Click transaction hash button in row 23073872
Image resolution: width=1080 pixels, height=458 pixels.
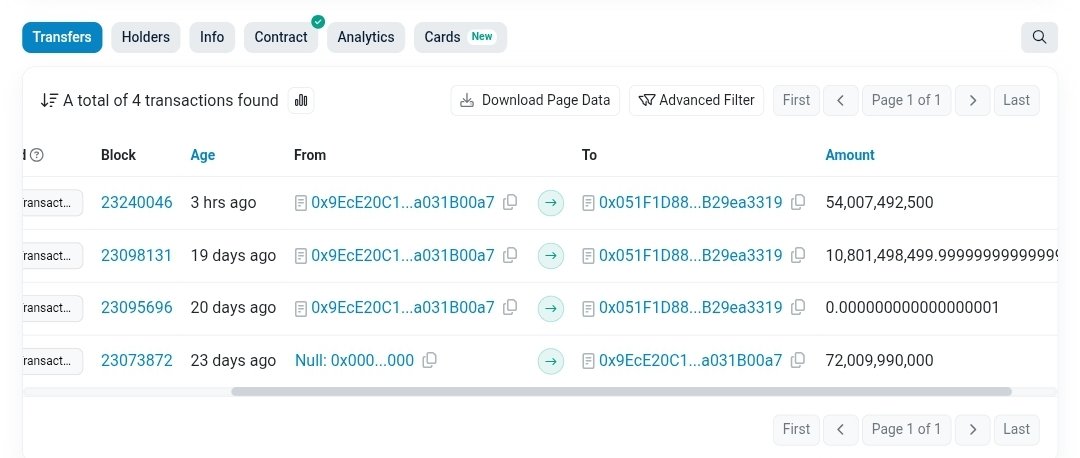point(52,361)
